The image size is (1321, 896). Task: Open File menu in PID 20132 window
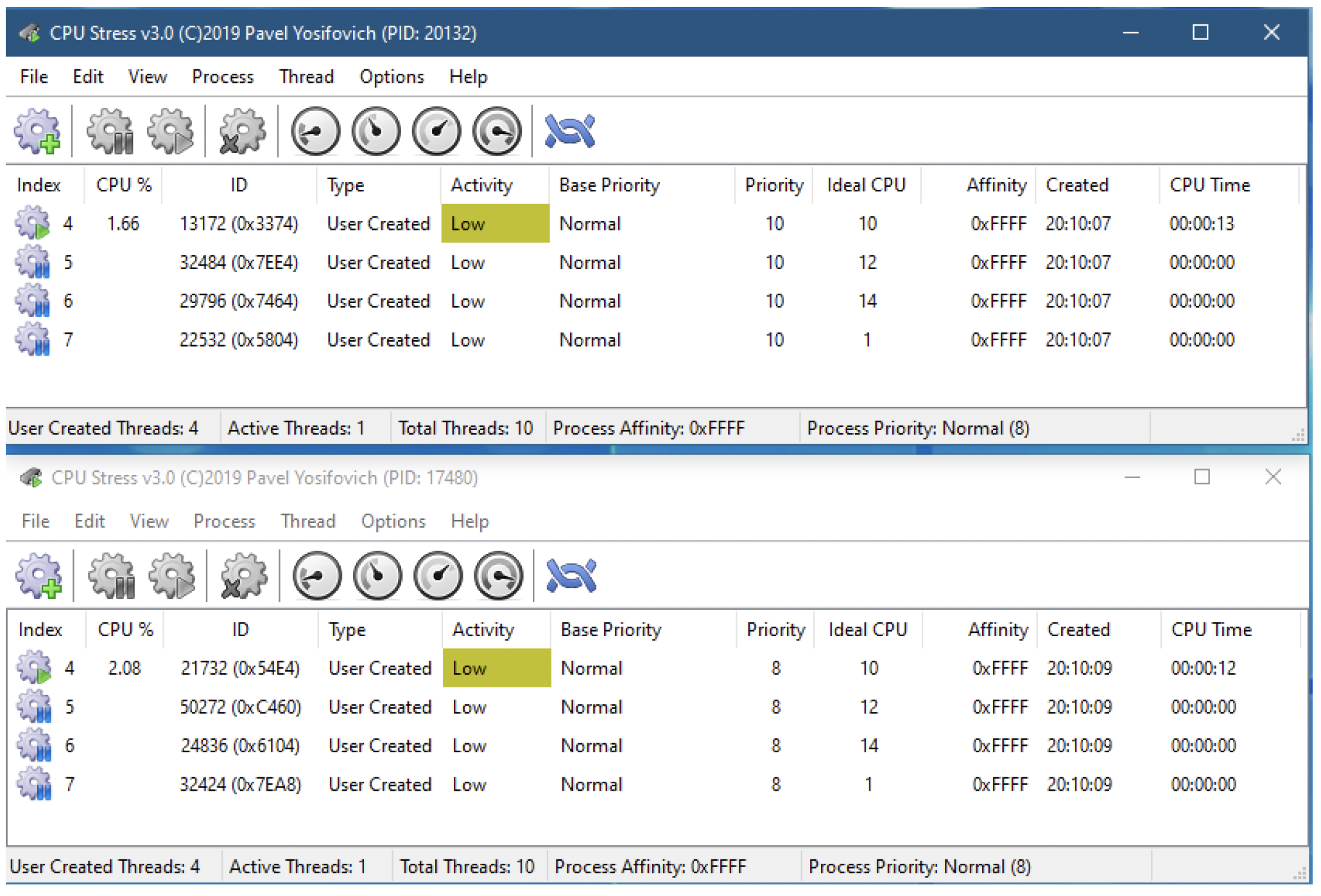[34, 76]
